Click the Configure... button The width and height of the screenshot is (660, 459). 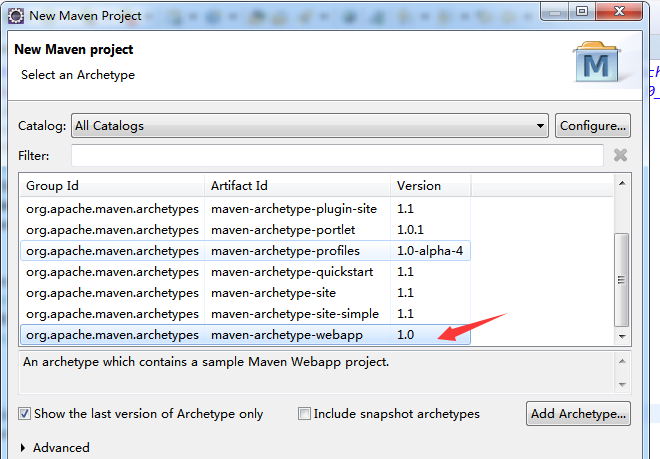593,125
